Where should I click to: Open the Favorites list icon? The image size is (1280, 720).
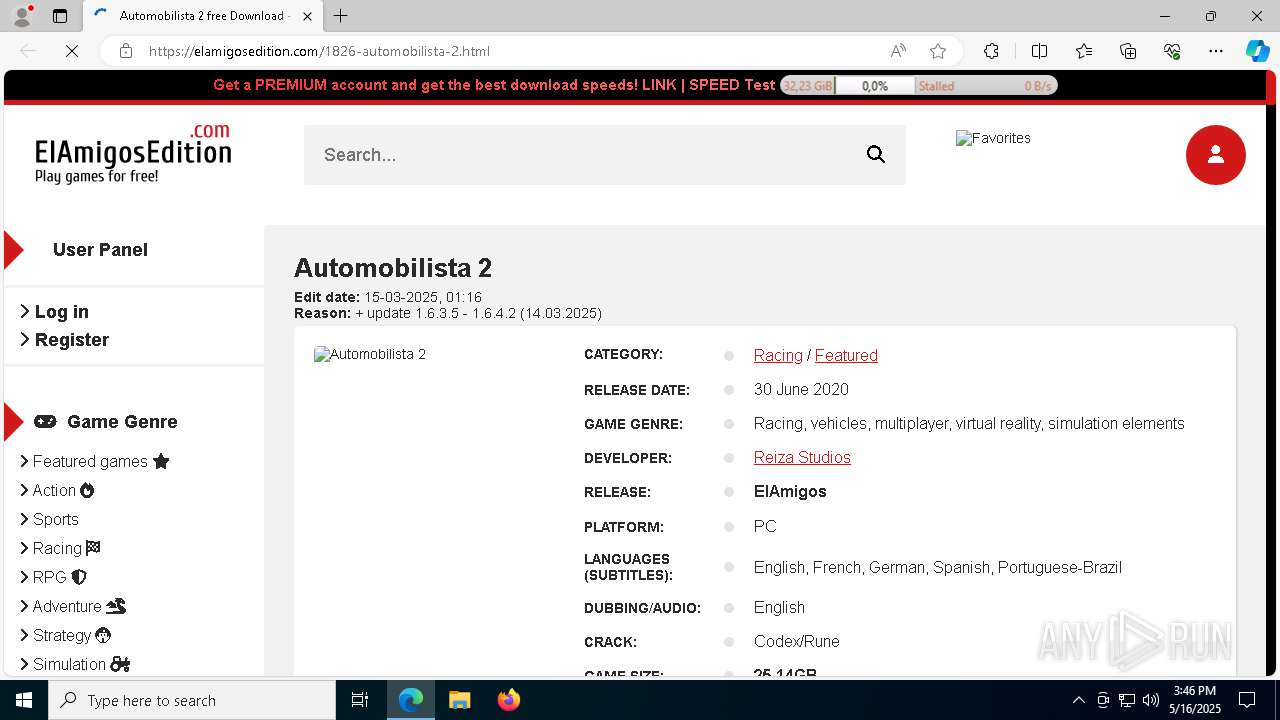coord(1084,51)
